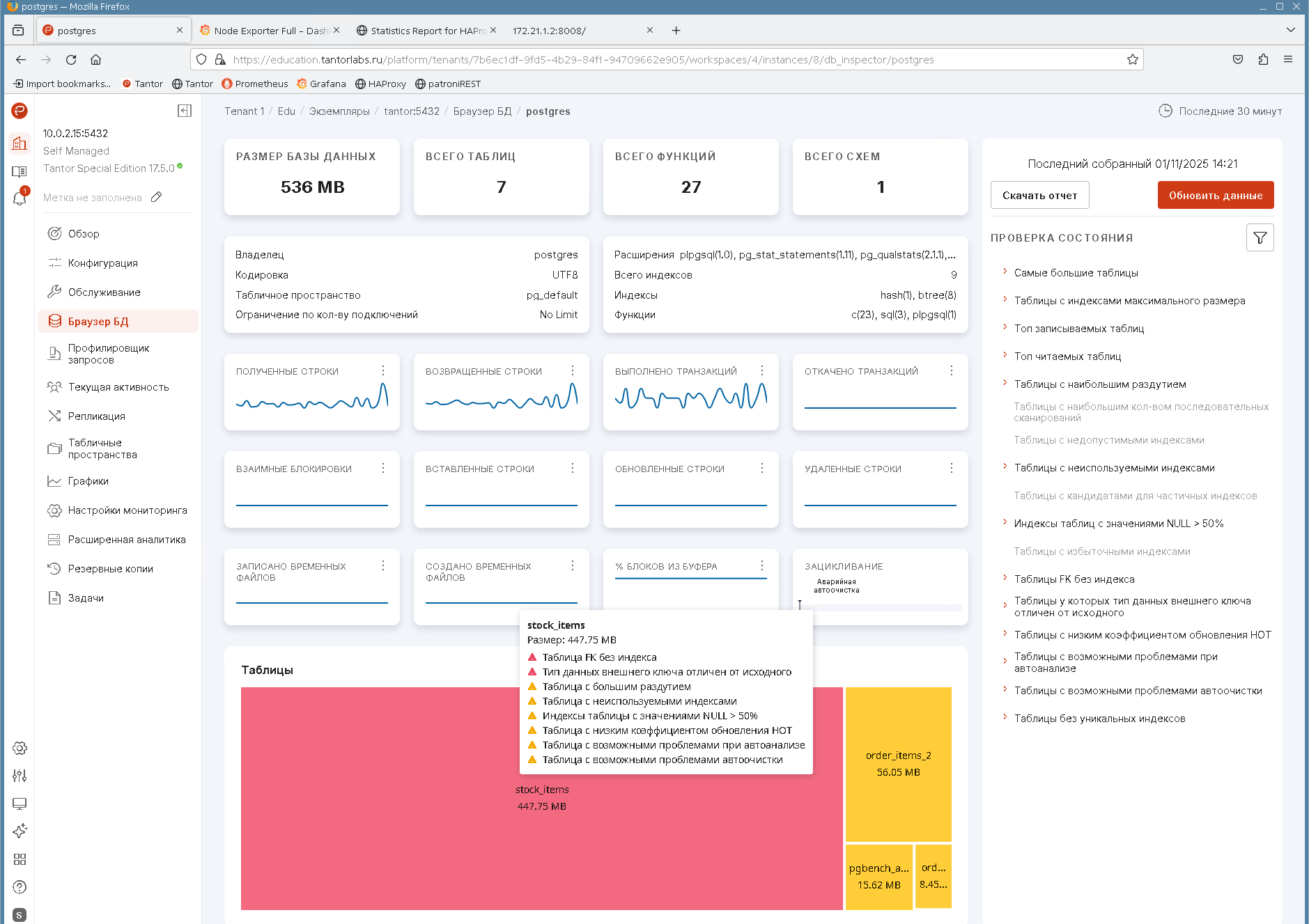Open 'Профилировщик запросов' in sidebar menu
Screen dimensions: 1309x924
(109, 354)
